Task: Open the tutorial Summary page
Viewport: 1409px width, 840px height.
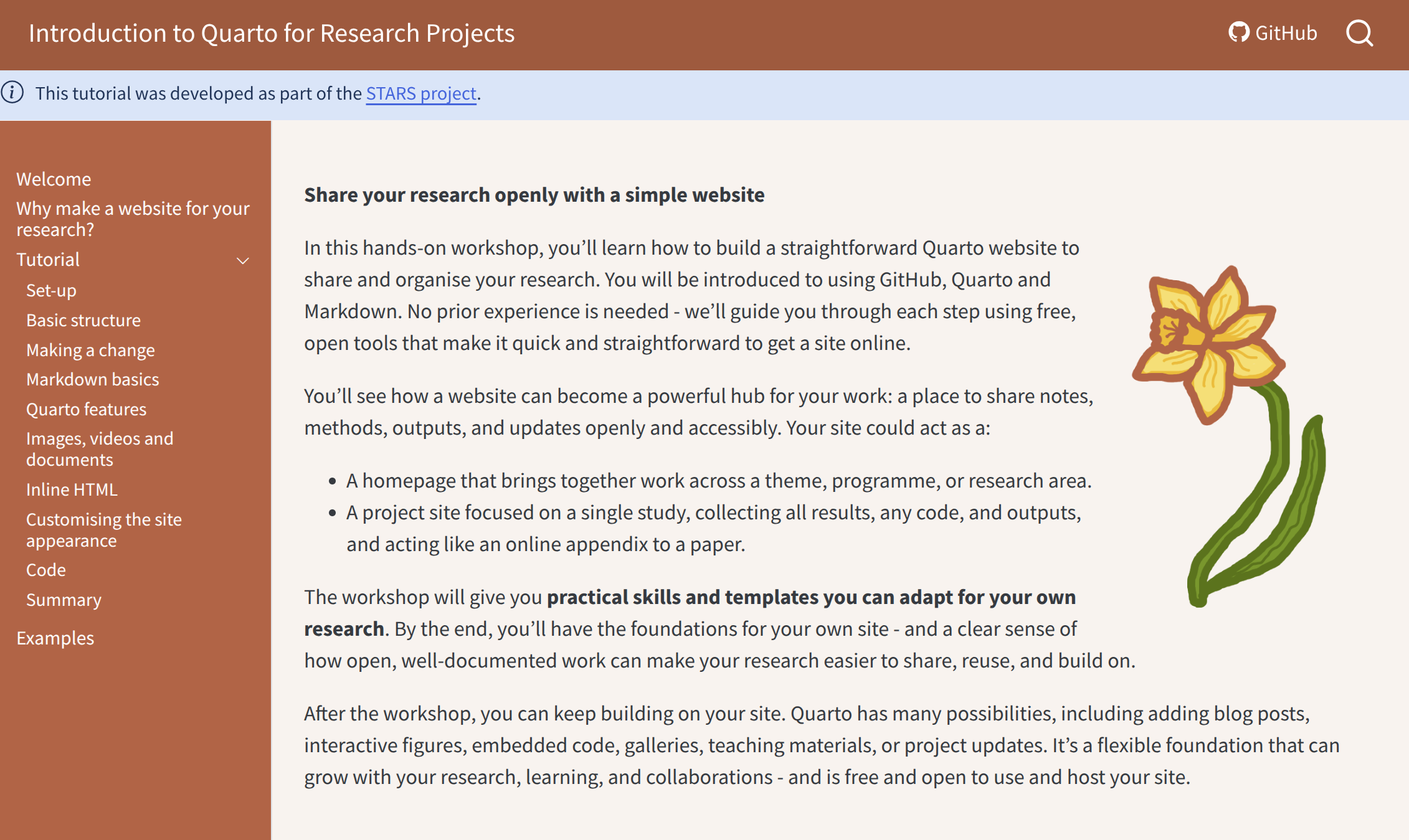Action: click(64, 600)
